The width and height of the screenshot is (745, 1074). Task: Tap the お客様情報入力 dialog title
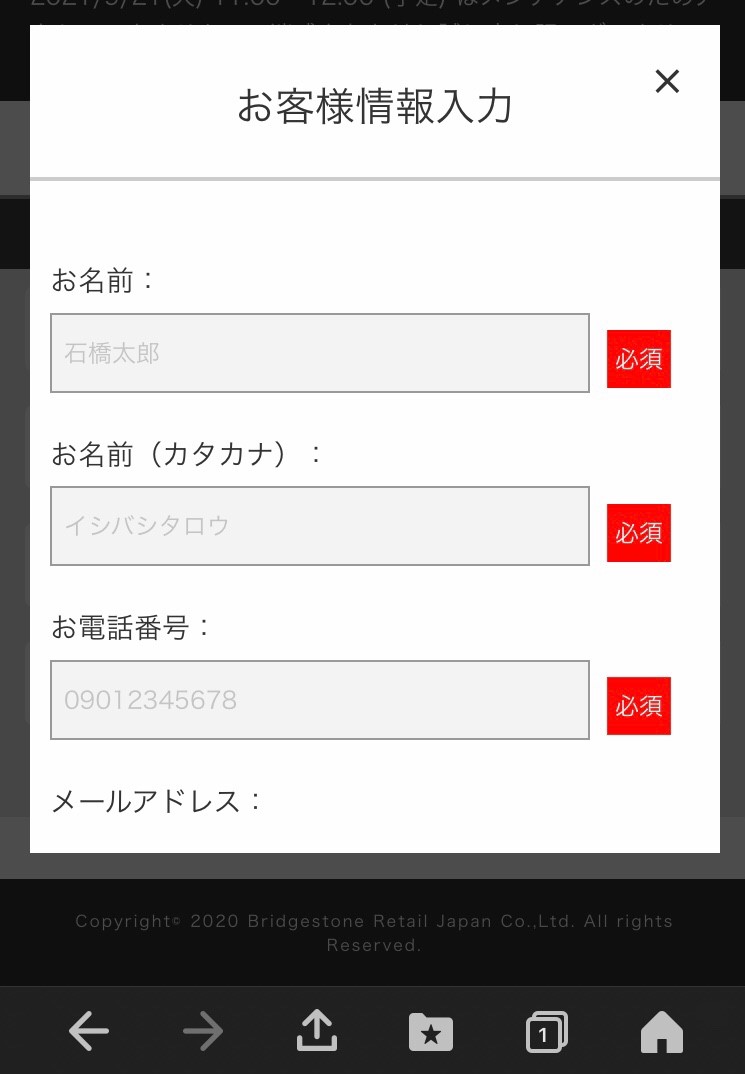[x=374, y=106]
